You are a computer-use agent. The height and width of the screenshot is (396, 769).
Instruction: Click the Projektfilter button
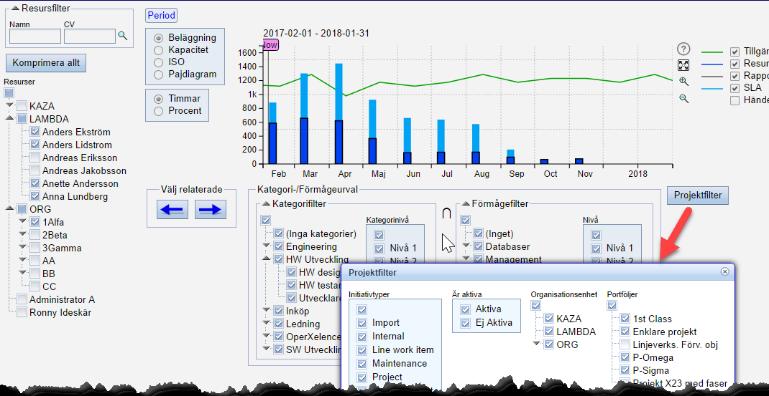pos(698,195)
